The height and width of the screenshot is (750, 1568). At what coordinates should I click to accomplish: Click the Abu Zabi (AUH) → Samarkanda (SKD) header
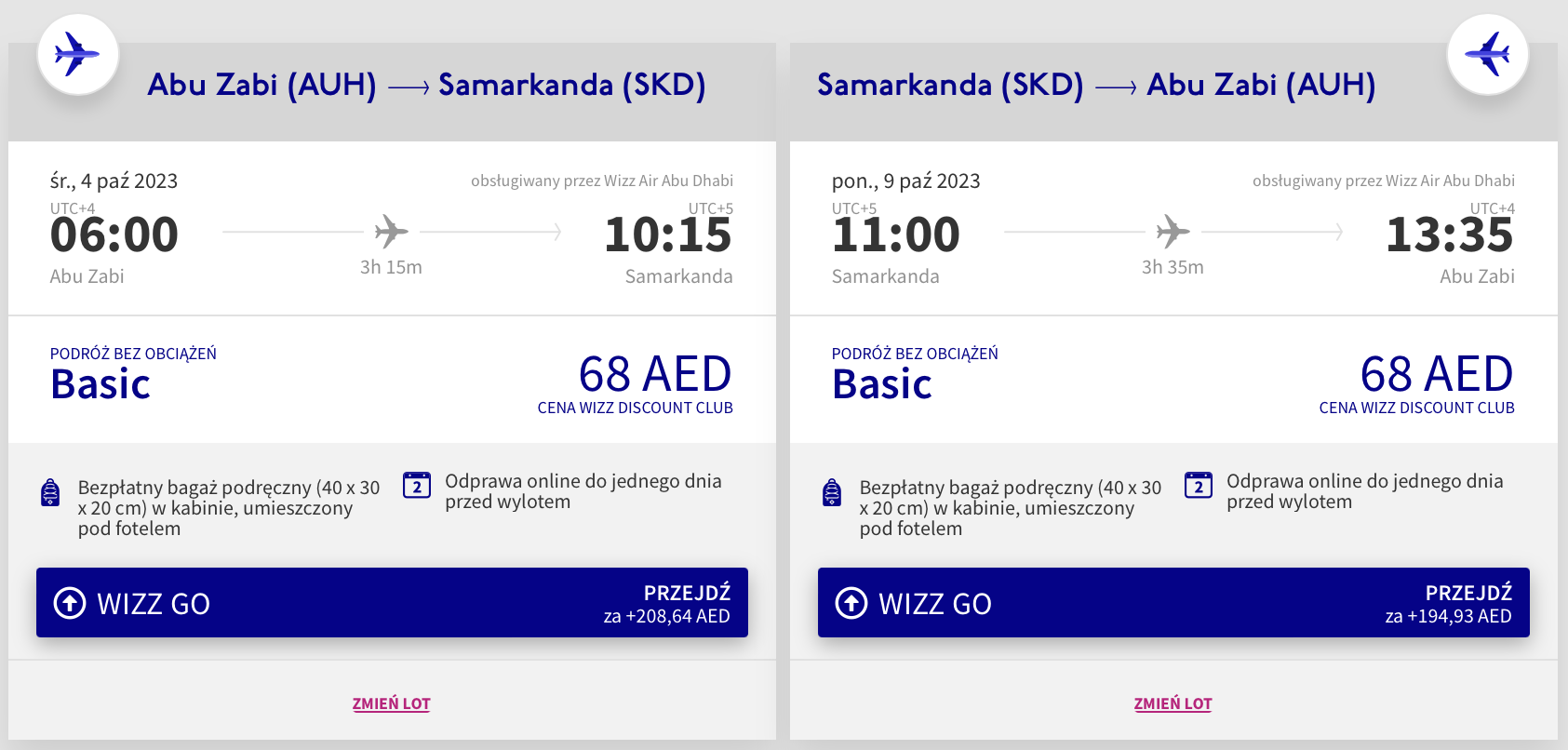426,86
